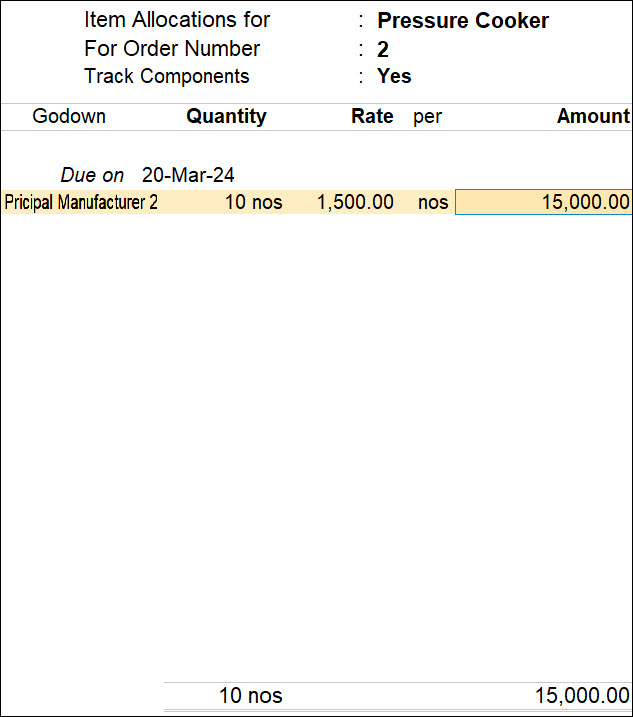Click the For Order Number label
Viewport: 633px width, 717px height.
tap(172, 49)
